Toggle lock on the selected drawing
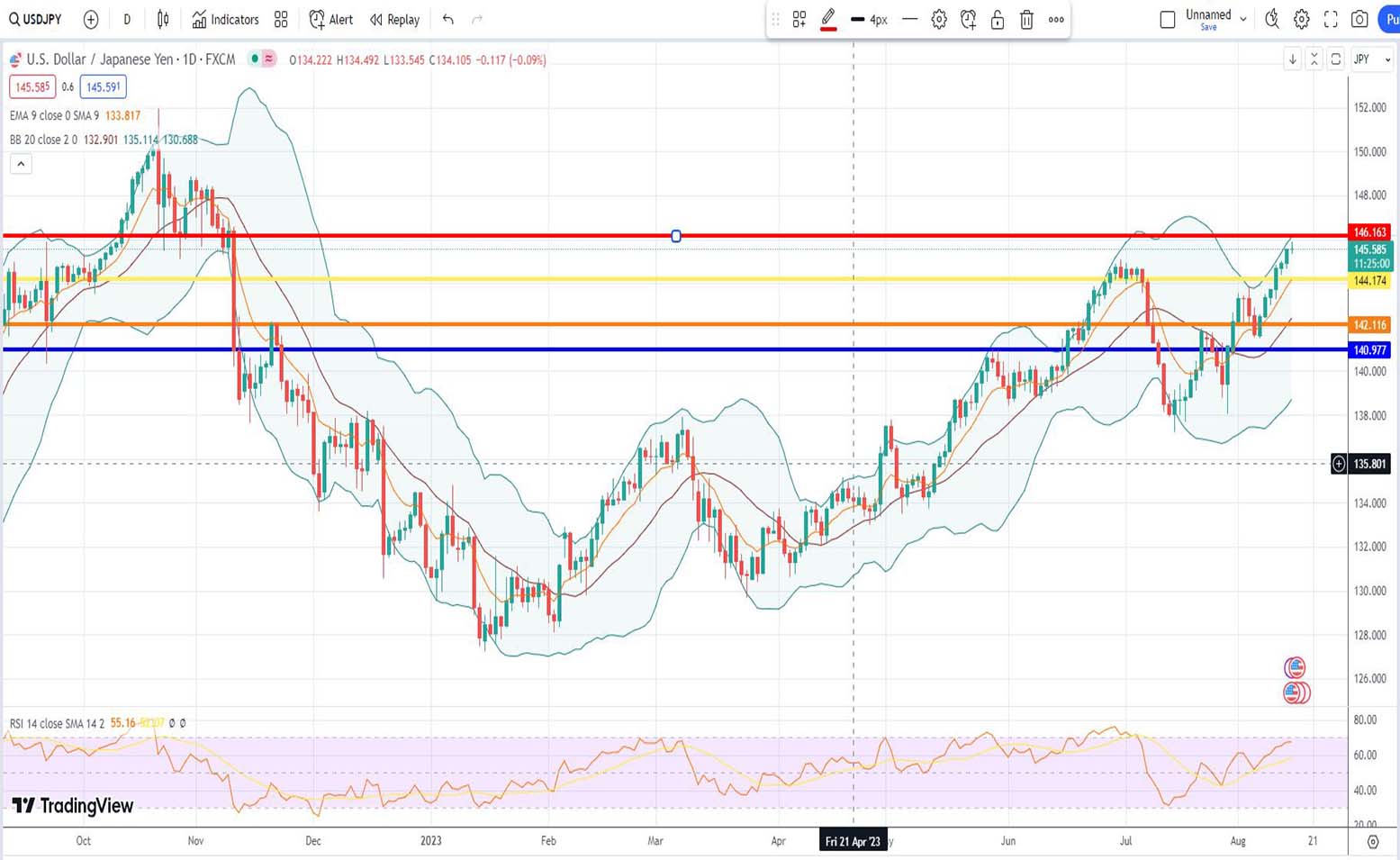 pos(998,20)
